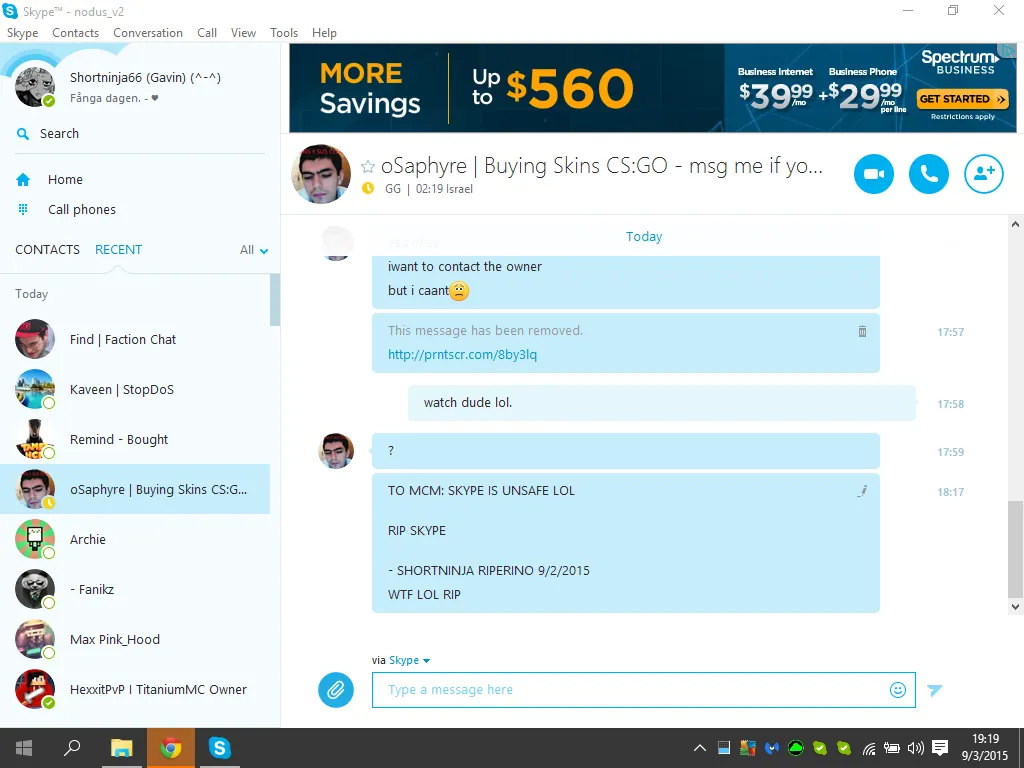Click the contact list scrollbar thumb

275,300
